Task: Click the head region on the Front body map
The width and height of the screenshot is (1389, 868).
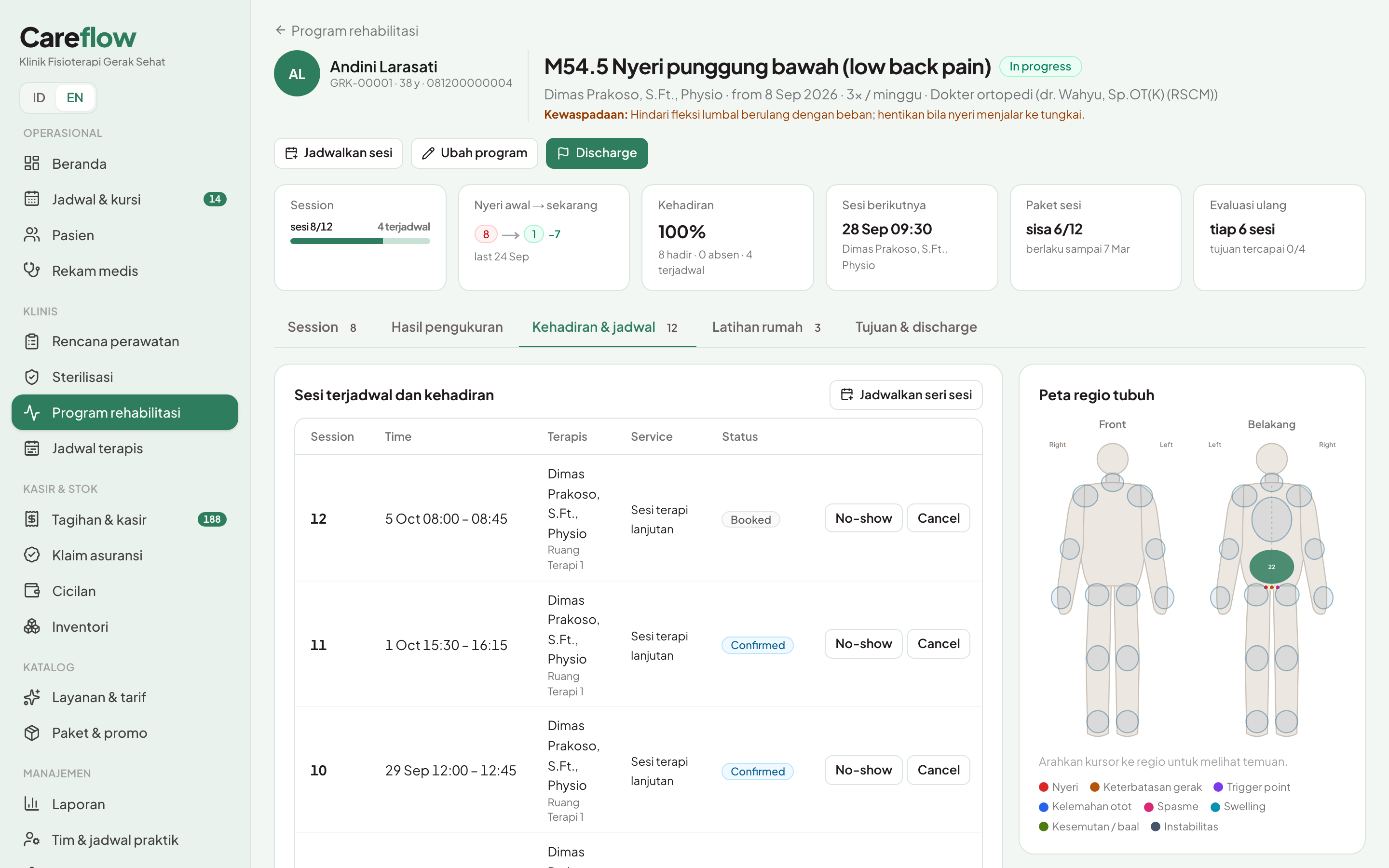Action: pos(1112,459)
